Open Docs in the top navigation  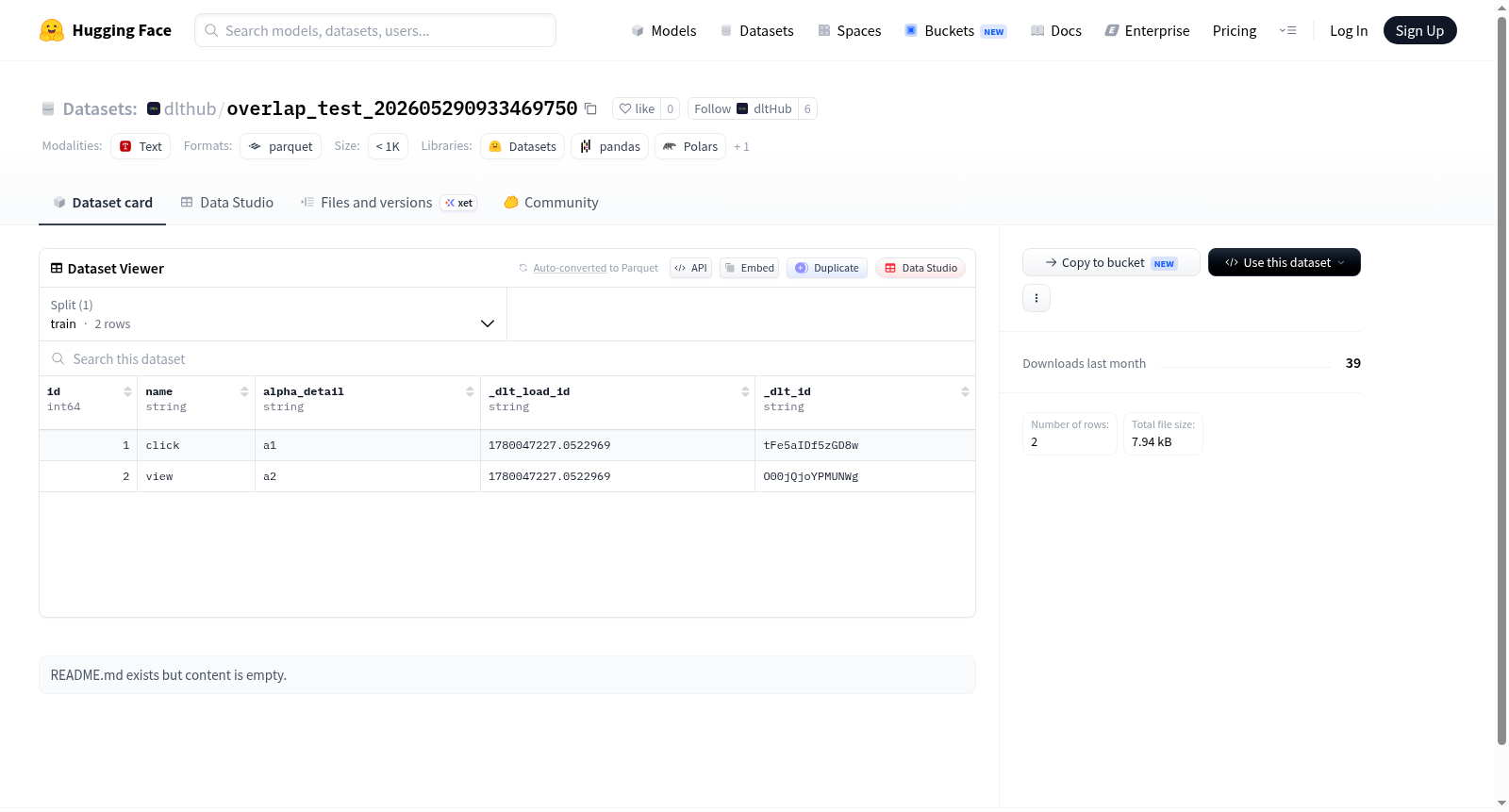(x=1056, y=30)
